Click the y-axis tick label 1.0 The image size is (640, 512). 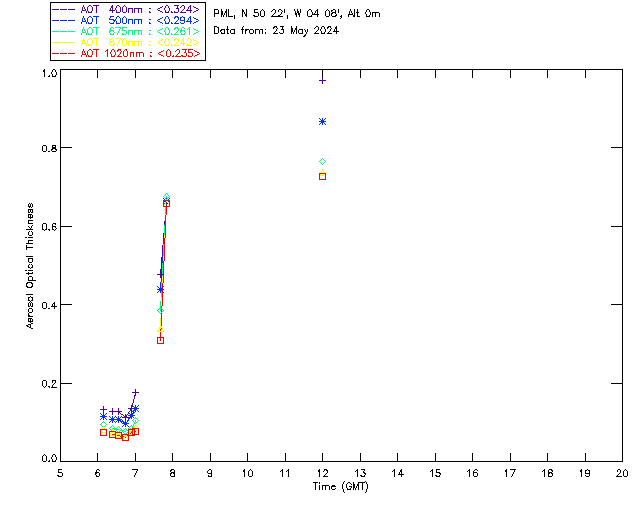(49, 73)
